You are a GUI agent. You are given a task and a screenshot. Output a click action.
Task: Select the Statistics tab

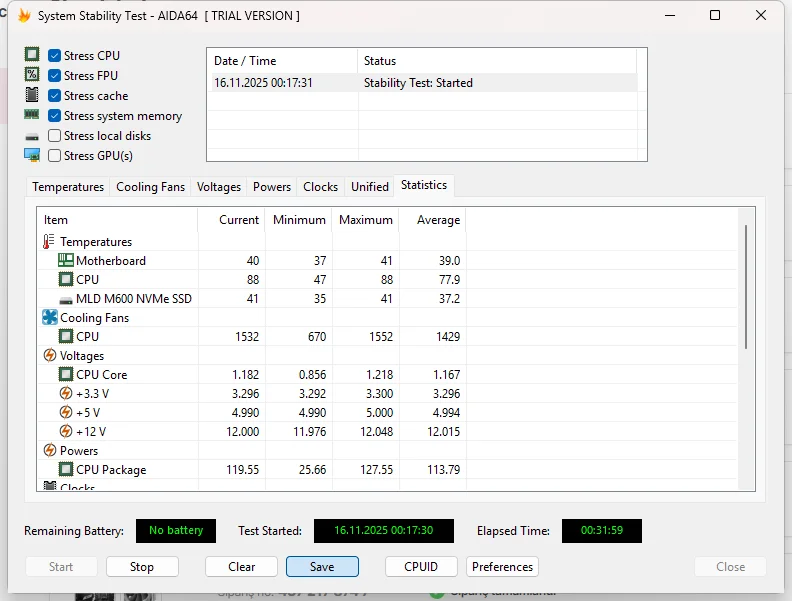click(x=424, y=185)
